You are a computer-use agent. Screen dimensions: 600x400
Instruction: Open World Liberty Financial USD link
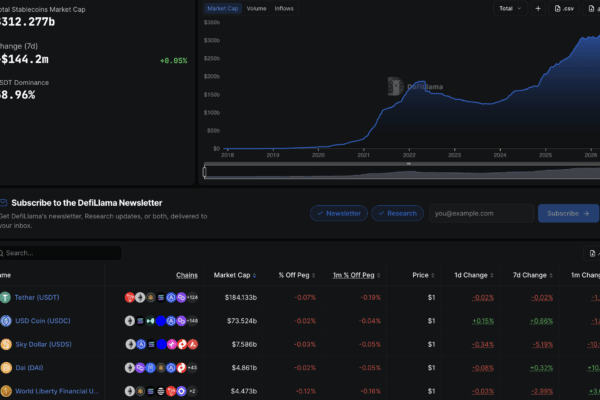pos(57,391)
